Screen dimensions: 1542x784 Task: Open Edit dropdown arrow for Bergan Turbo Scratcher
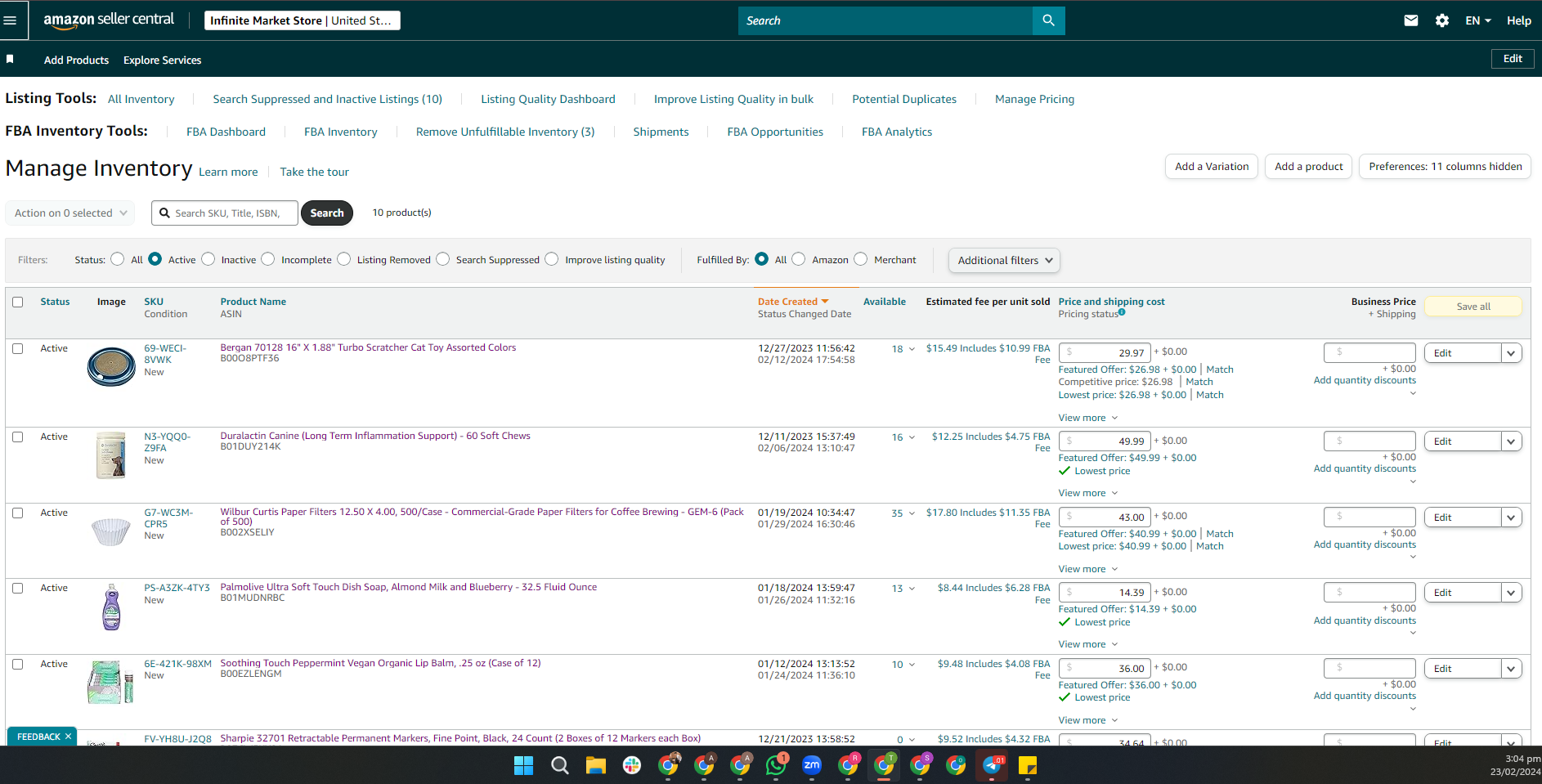1511,353
